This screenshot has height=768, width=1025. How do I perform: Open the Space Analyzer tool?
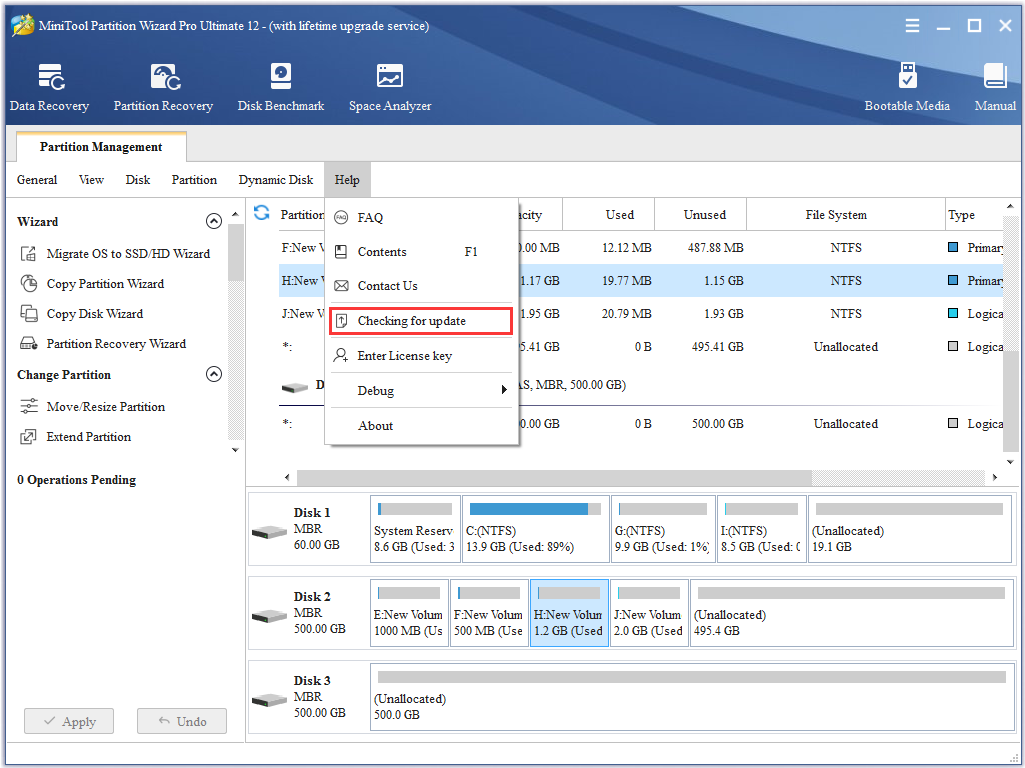[390, 87]
